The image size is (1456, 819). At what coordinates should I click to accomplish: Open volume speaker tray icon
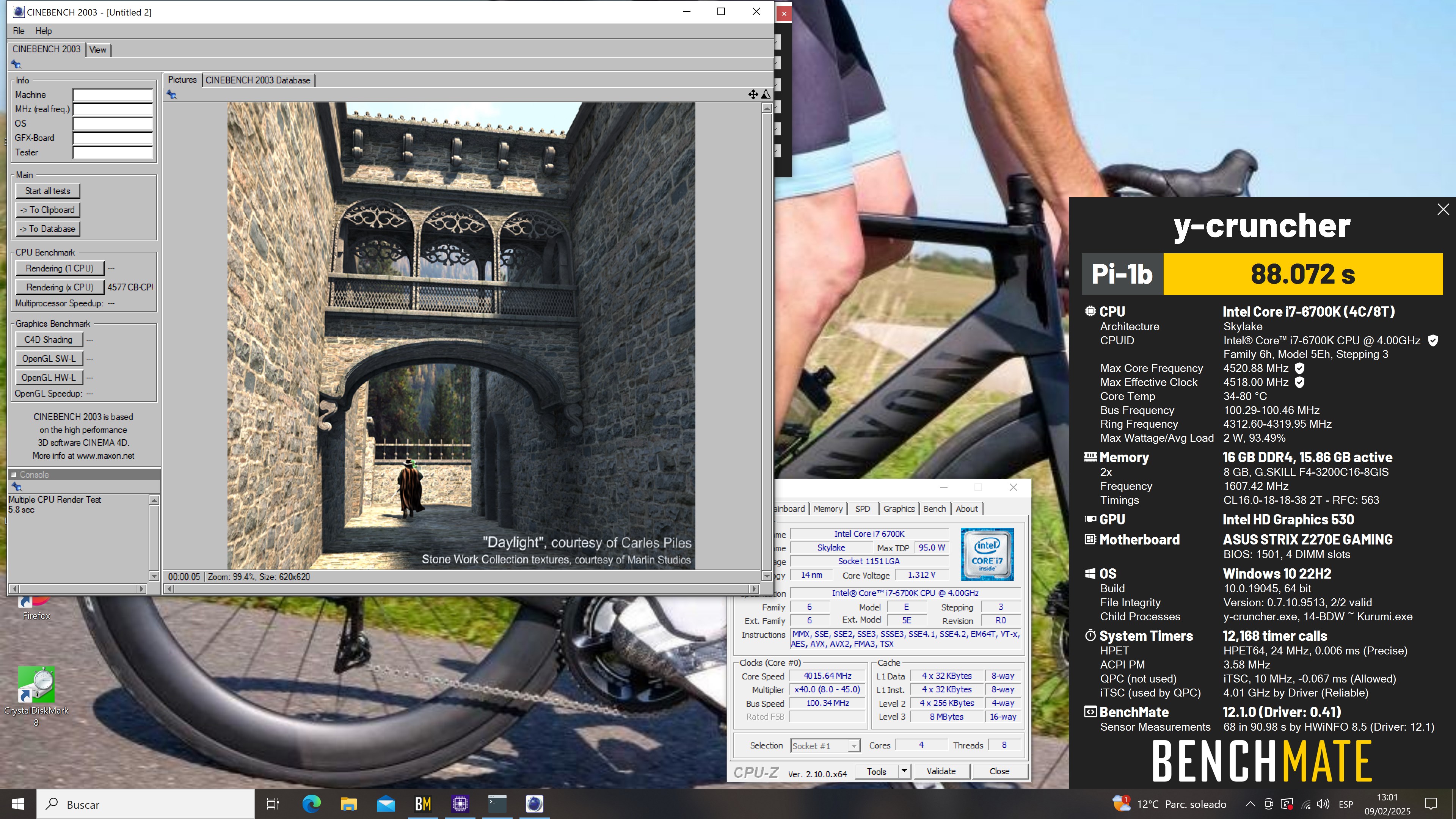(1323, 804)
